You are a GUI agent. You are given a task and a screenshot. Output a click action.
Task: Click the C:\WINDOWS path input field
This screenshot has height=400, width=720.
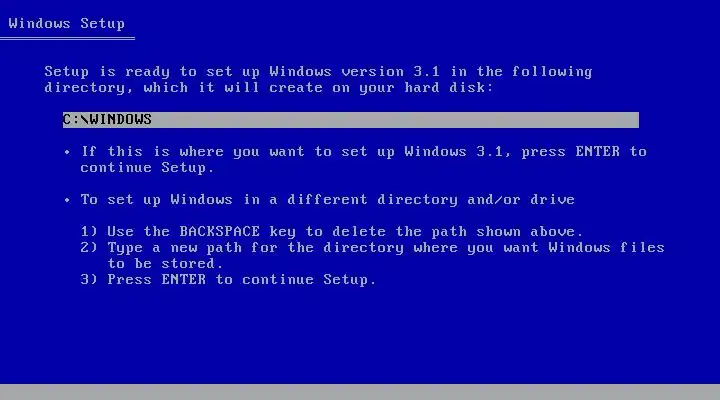tap(350, 120)
